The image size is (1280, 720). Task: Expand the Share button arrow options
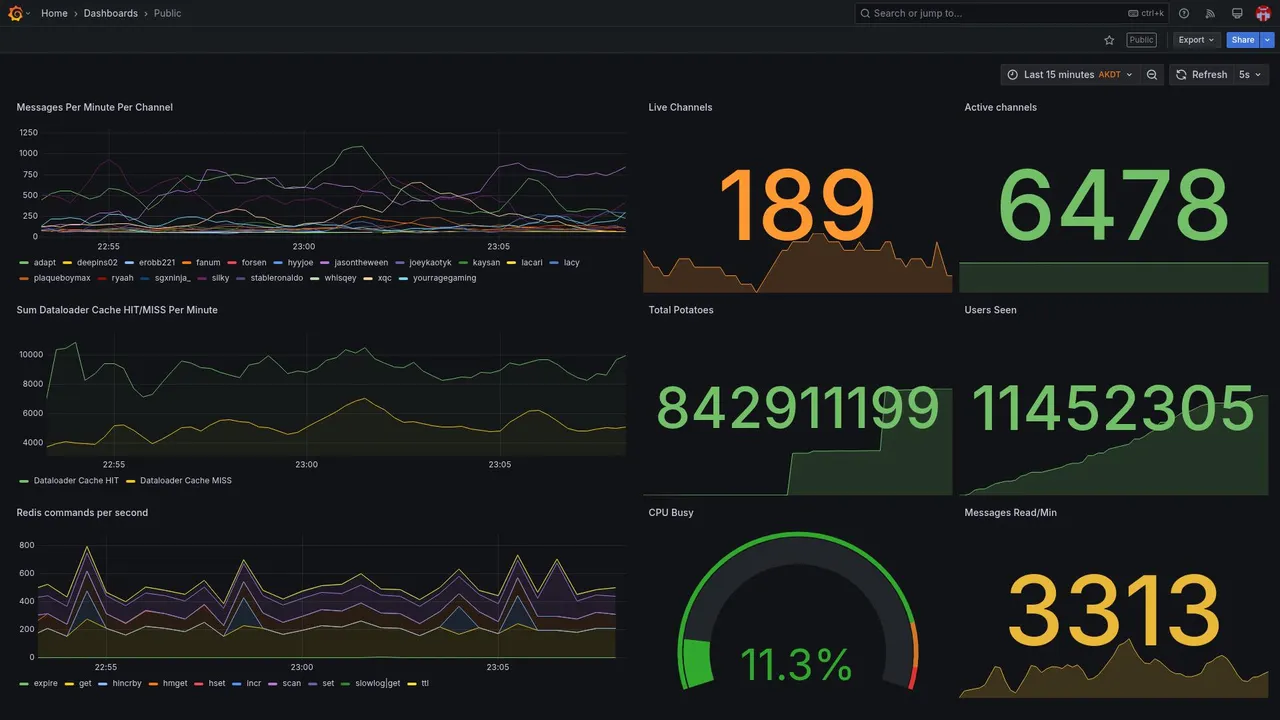pyautogui.click(x=1268, y=40)
